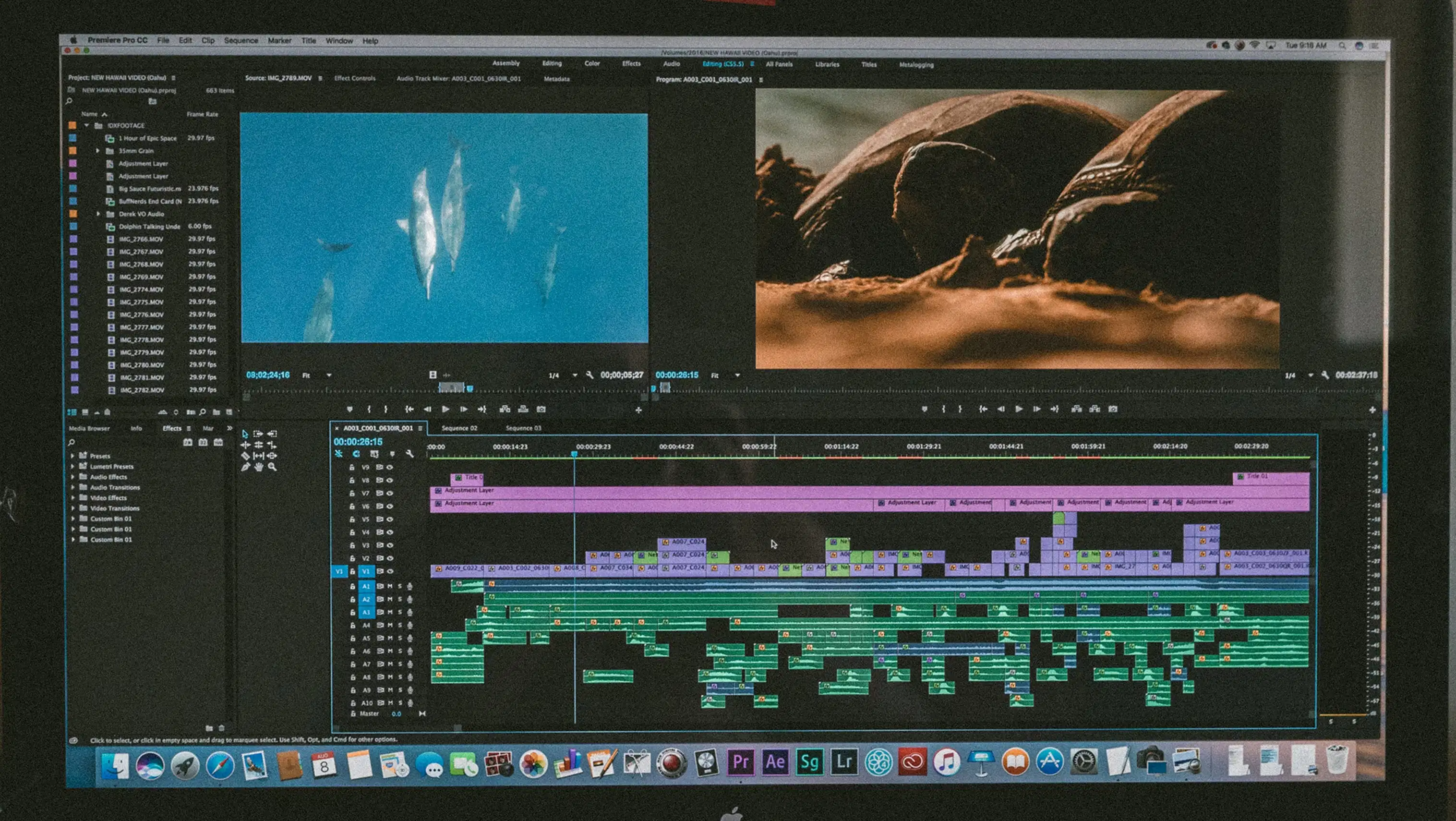The width and height of the screenshot is (1456, 821).
Task: Click Lift button in Program monitor
Action: click(1076, 409)
